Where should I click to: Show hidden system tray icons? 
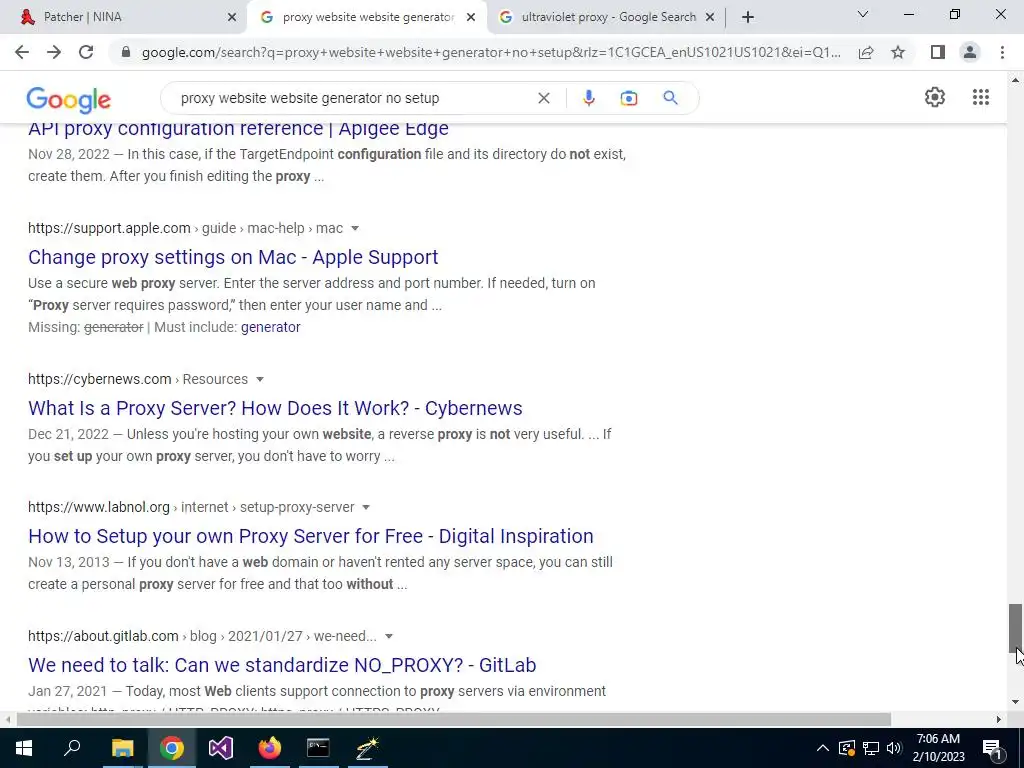[x=823, y=748]
